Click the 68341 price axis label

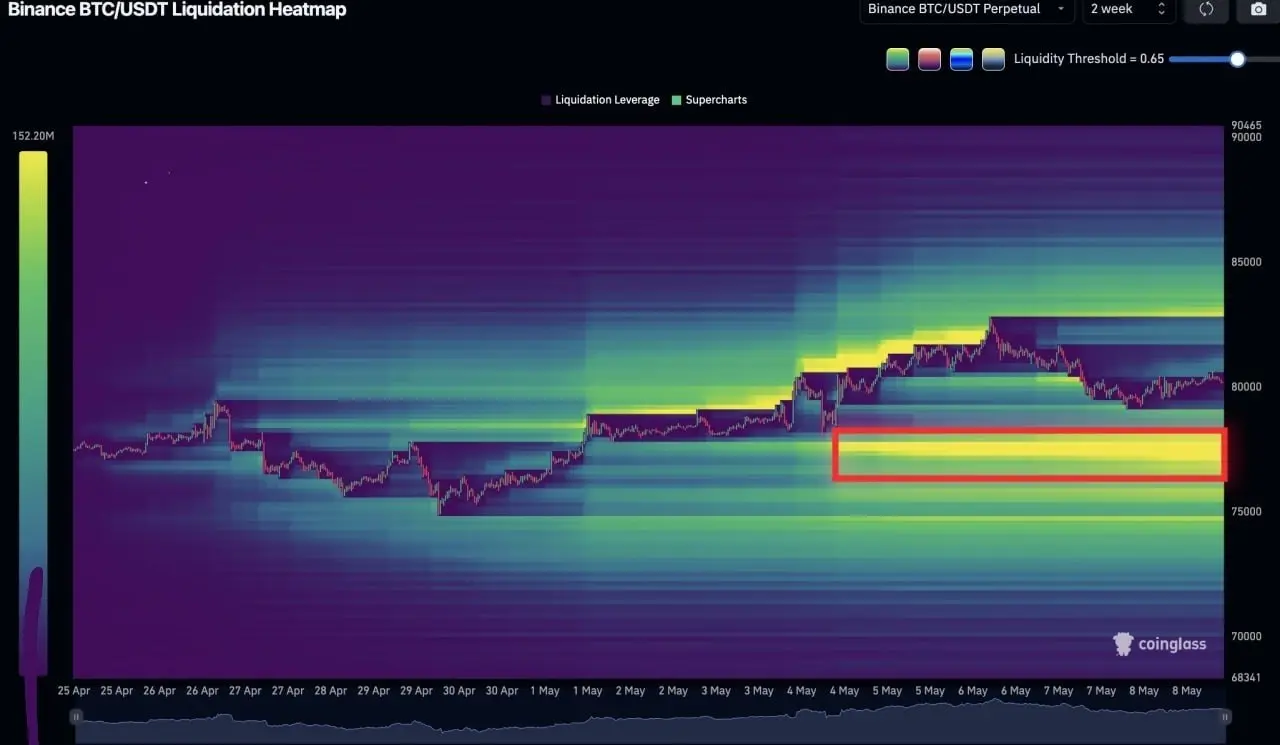pos(1248,678)
